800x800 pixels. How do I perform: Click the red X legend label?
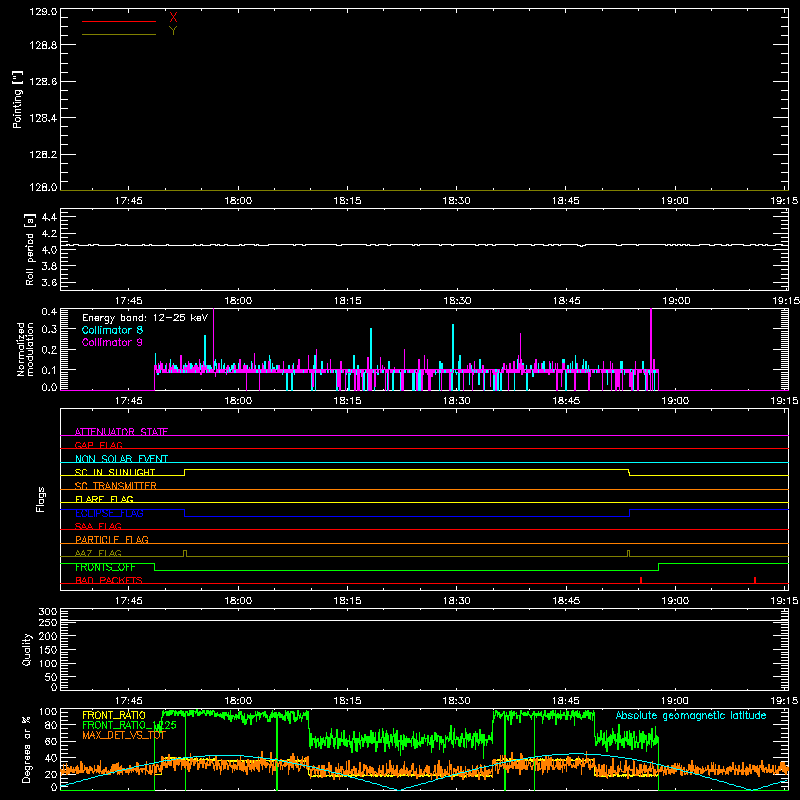(173, 18)
